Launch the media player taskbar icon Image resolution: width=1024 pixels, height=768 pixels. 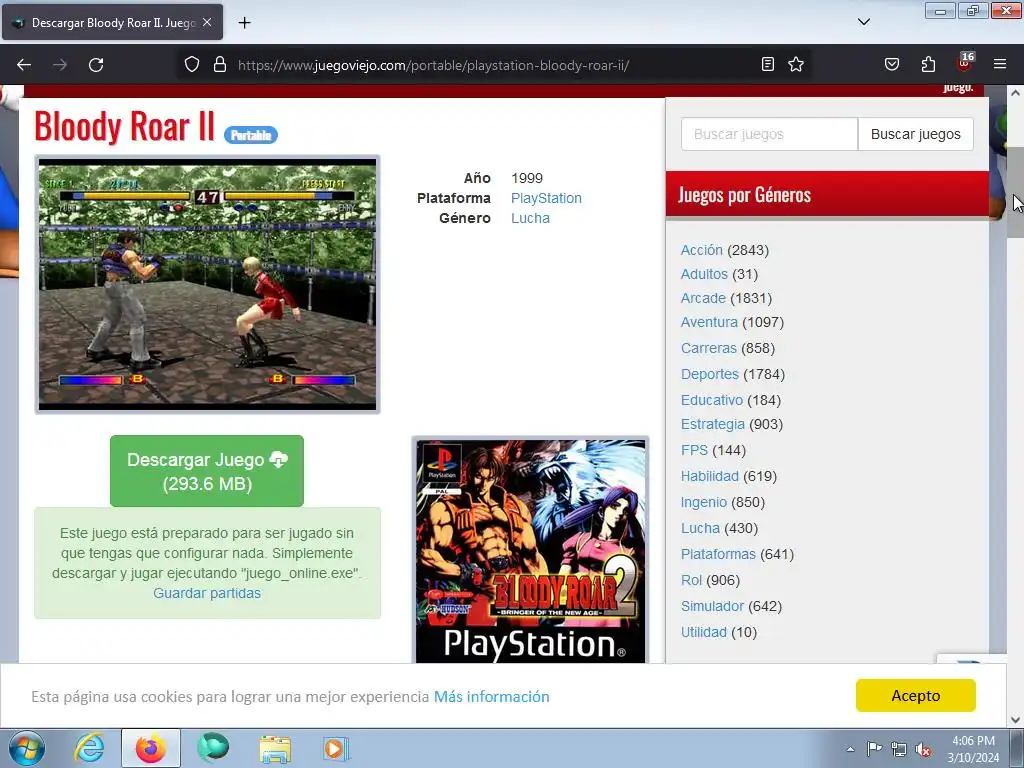(x=336, y=748)
